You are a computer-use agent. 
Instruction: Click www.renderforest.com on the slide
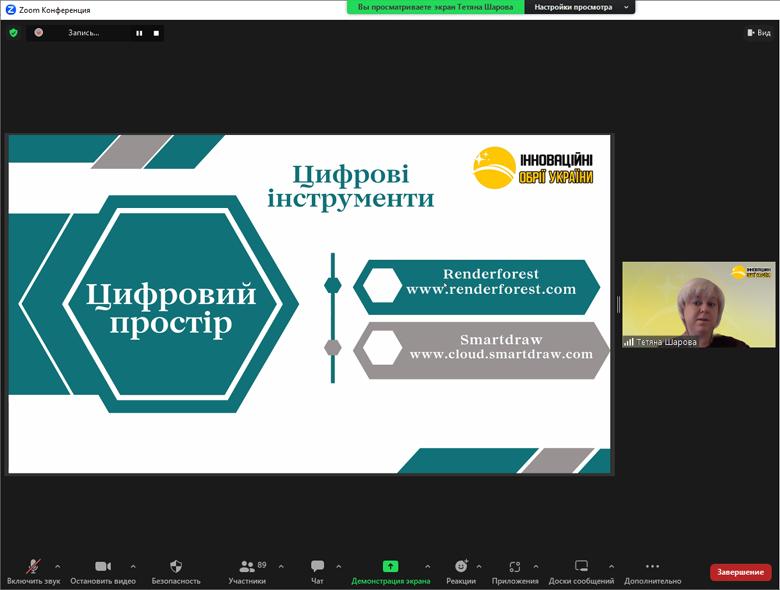491,289
